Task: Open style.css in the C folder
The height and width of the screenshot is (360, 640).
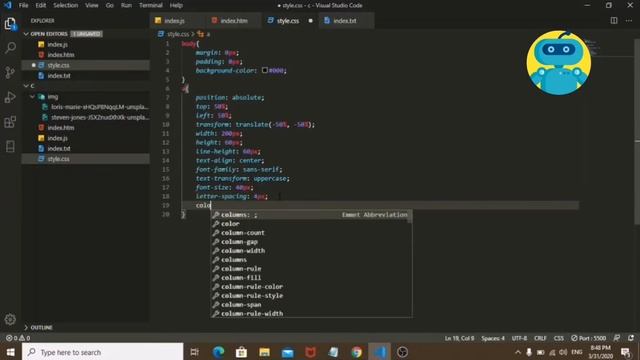Action: [x=86, y=159]
